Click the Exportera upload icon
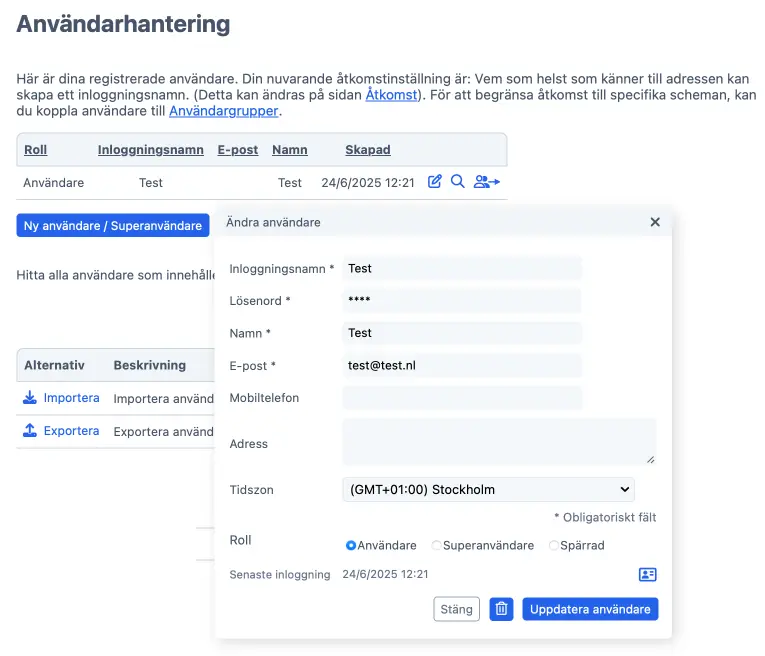The width and height of the screenshot is (765, 656). point(30,430)
